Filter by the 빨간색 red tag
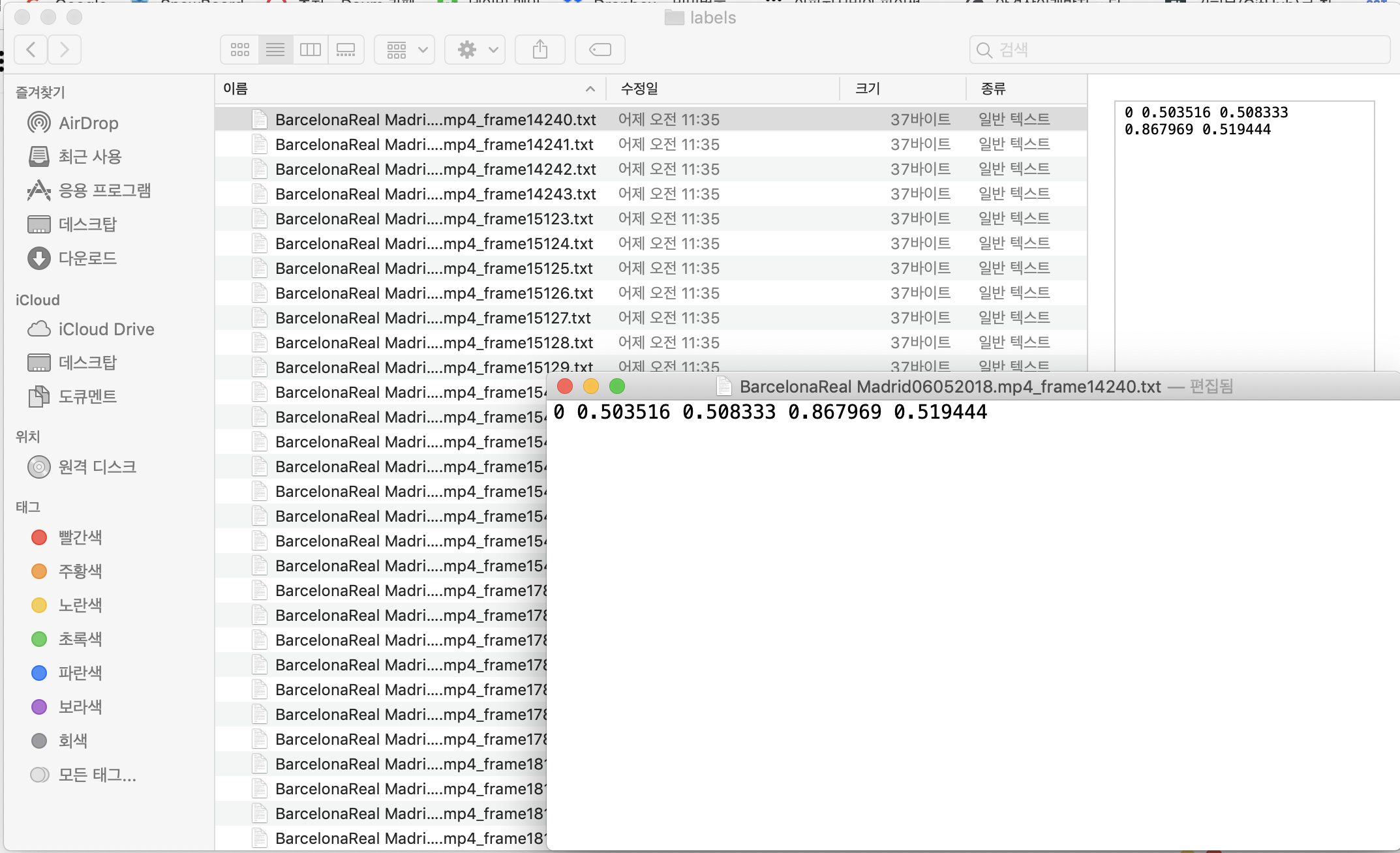 (x=80, y=538)
